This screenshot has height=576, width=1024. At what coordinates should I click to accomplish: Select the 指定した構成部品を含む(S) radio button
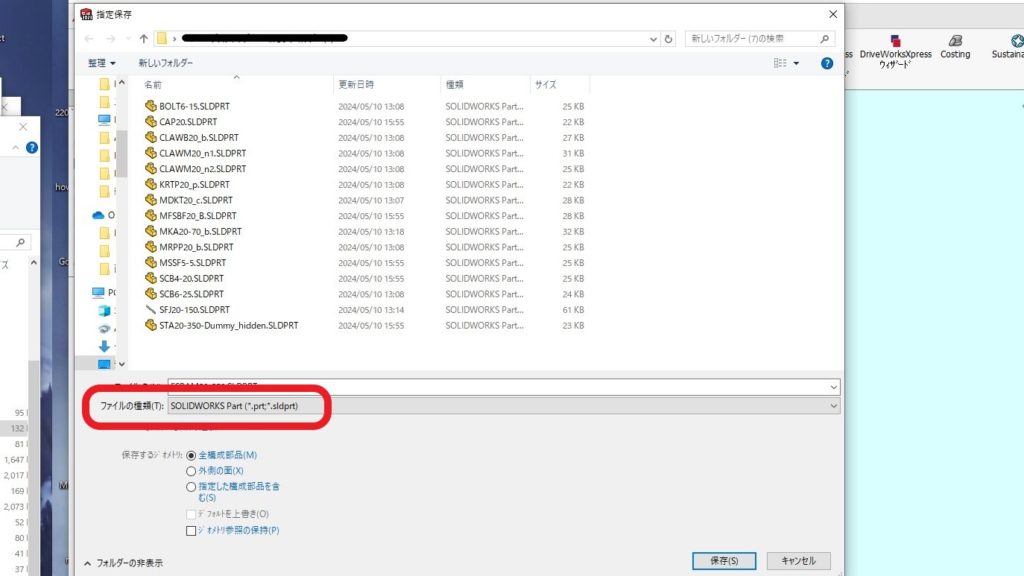(191, 486)
